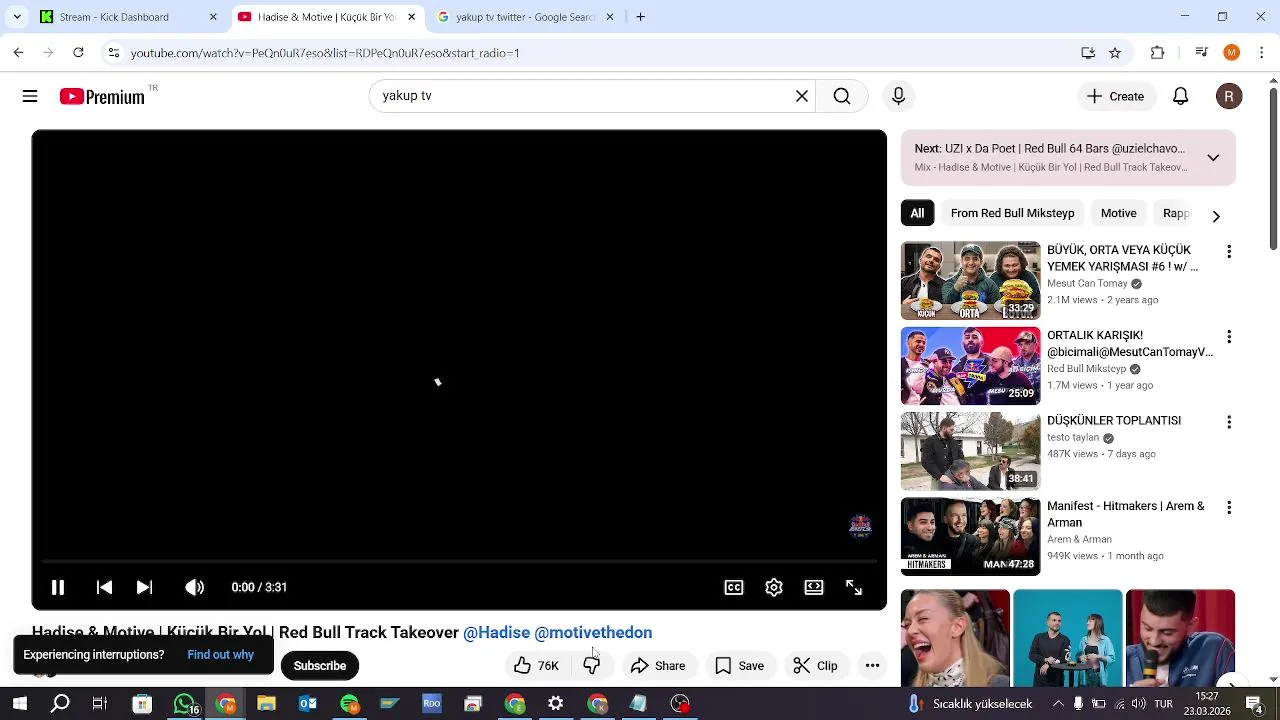Open the tab search dropdown arrow
The height and width of the screenshot is (720, 1280).
click(17, 17)
